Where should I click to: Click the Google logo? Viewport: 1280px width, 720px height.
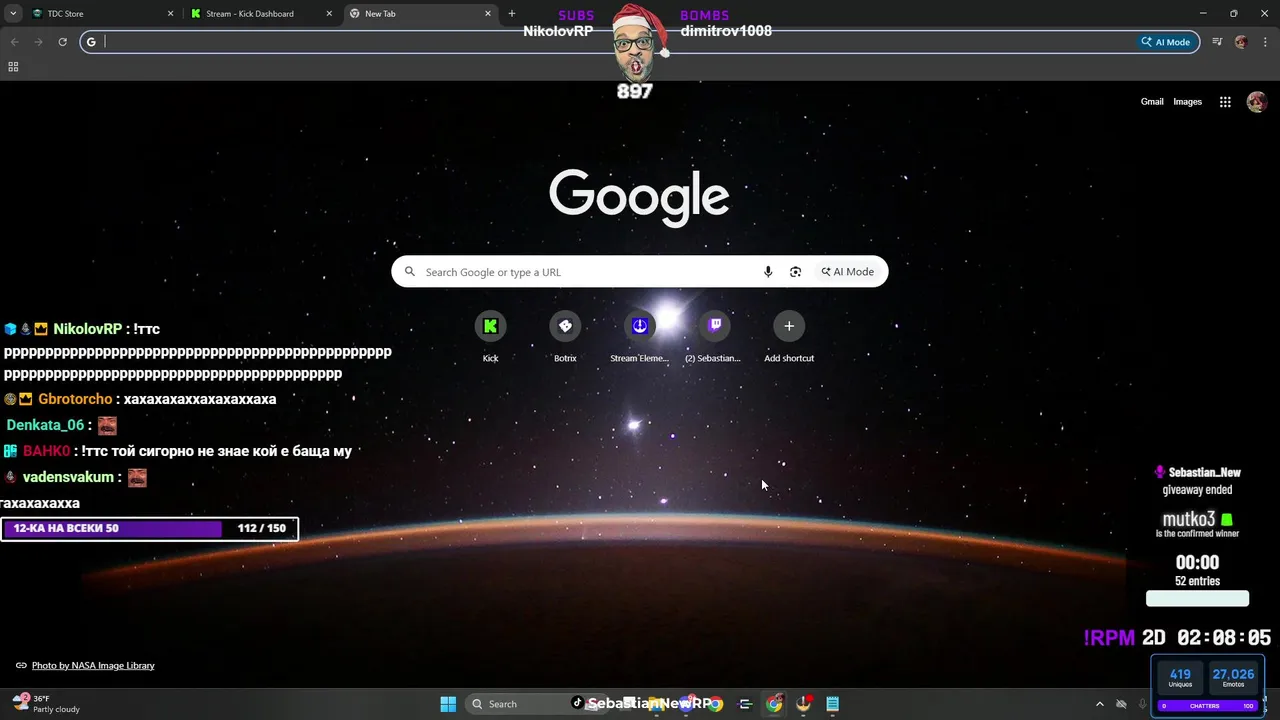tap(639, 197)
